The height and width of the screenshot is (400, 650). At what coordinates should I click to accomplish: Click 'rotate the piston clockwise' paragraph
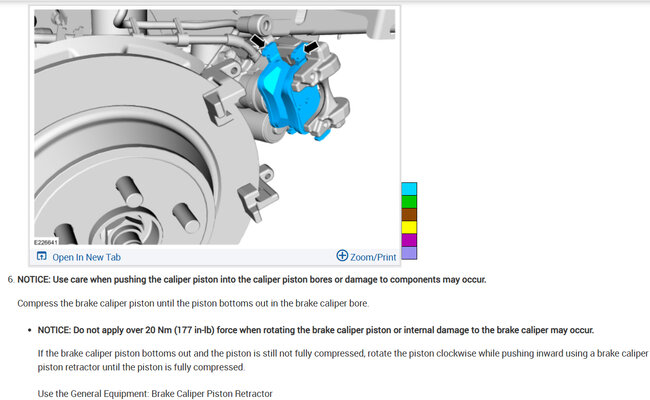click(x=343, y=360)
